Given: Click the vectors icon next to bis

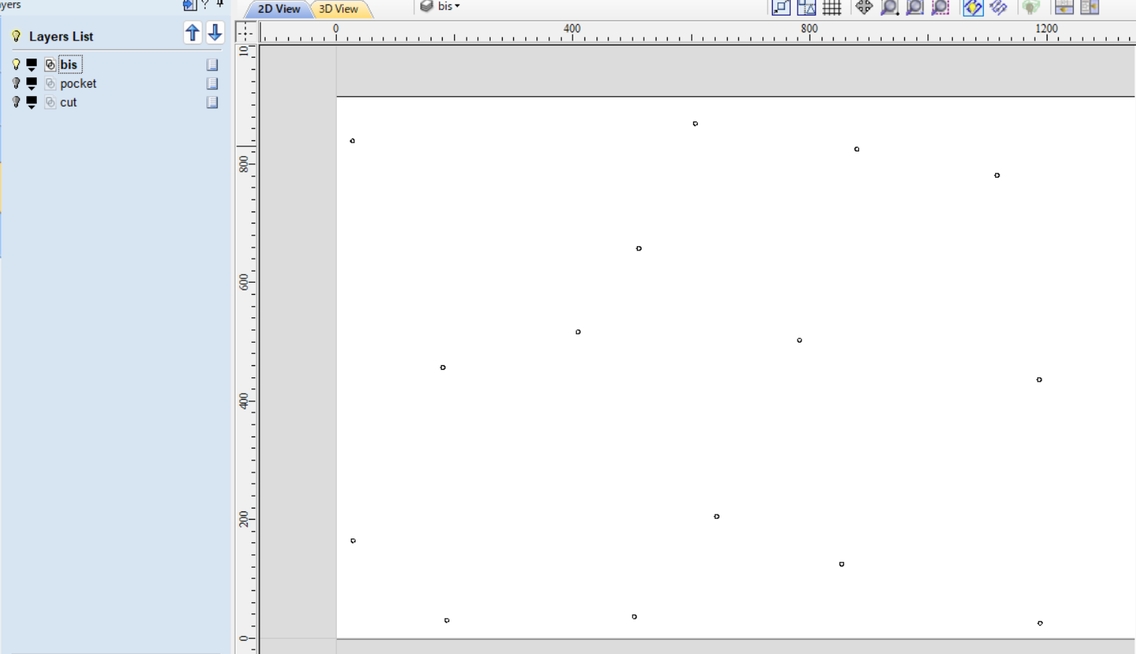Looking at the screenshot, I should tap(50, 64).
